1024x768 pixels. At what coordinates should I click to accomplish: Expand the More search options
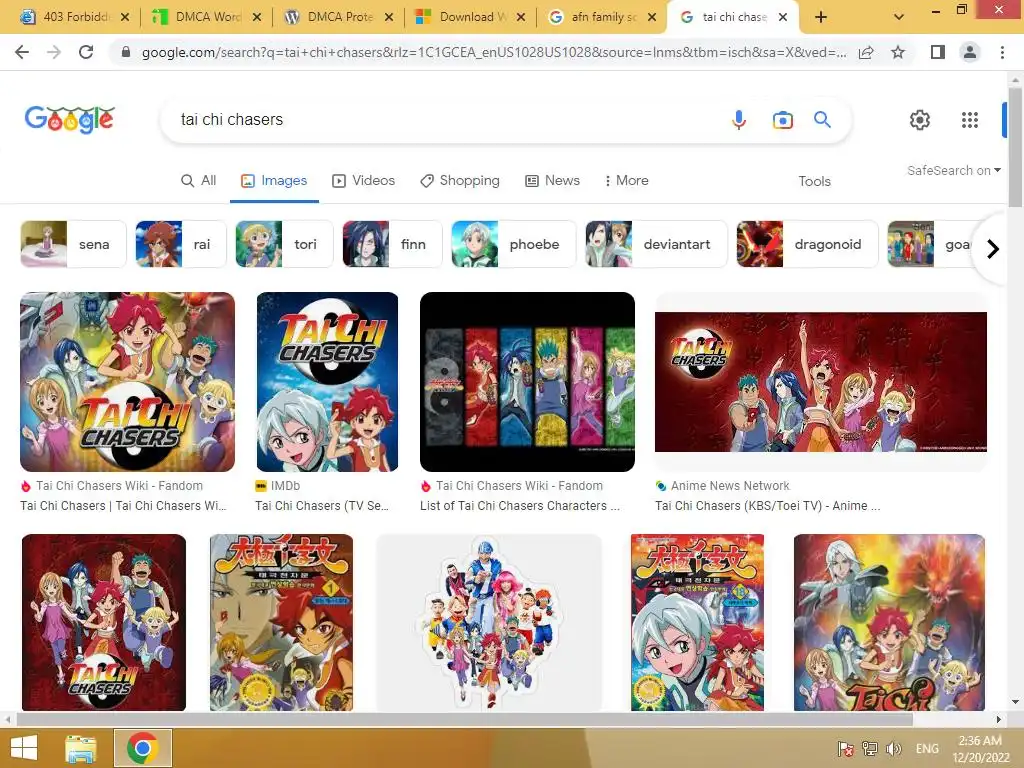[626, 181]
